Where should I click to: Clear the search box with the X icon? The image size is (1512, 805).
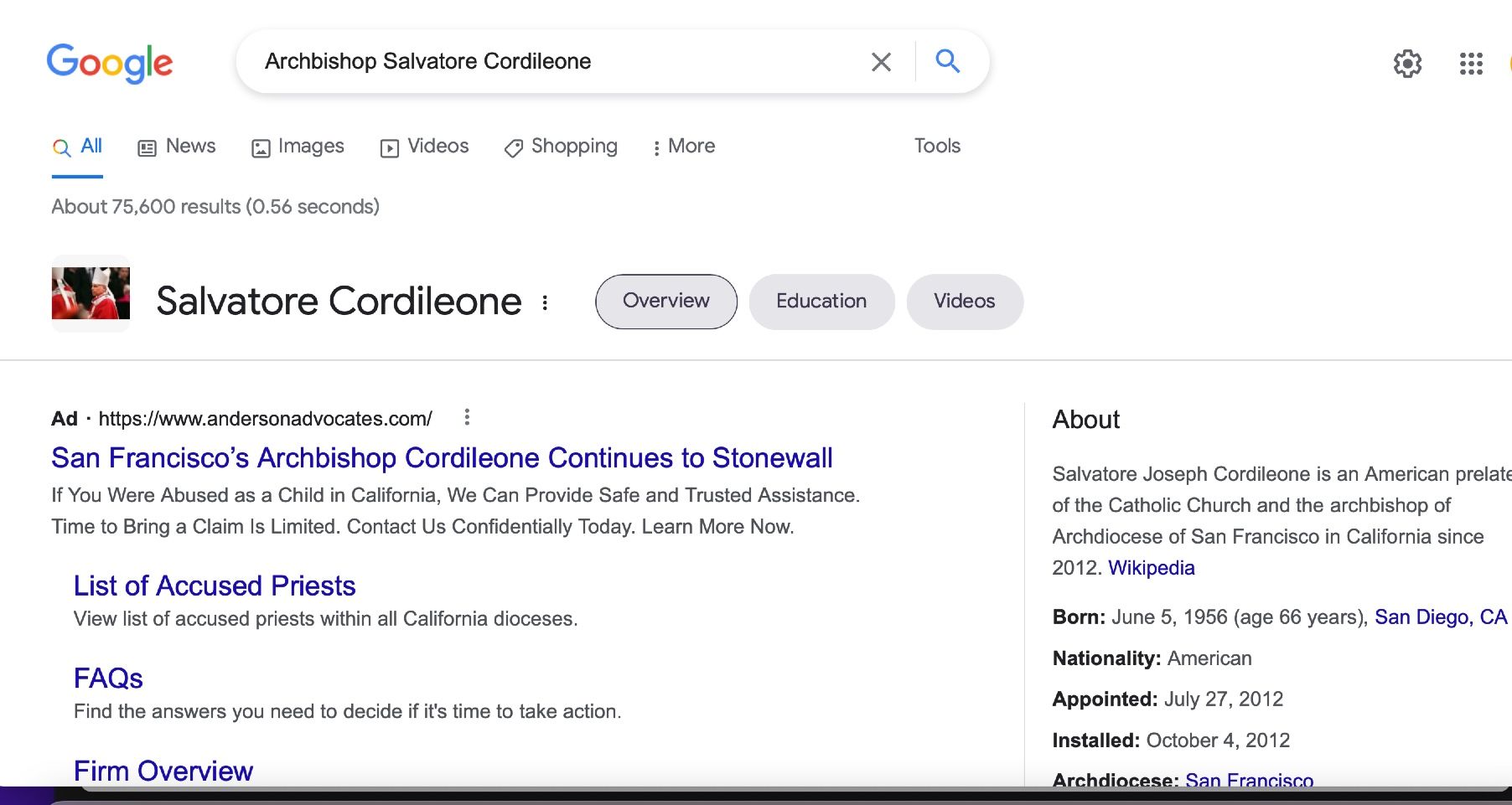(881, 62)
